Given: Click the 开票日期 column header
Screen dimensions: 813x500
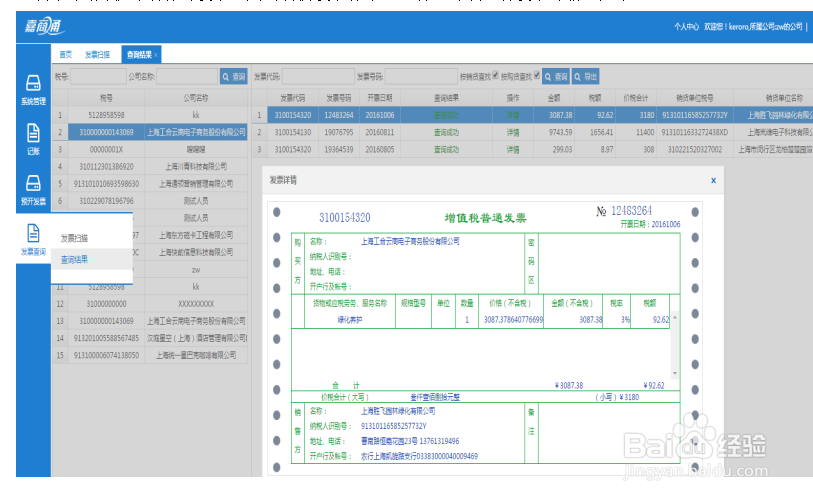Looking at the screenshot, I should 380,98.
